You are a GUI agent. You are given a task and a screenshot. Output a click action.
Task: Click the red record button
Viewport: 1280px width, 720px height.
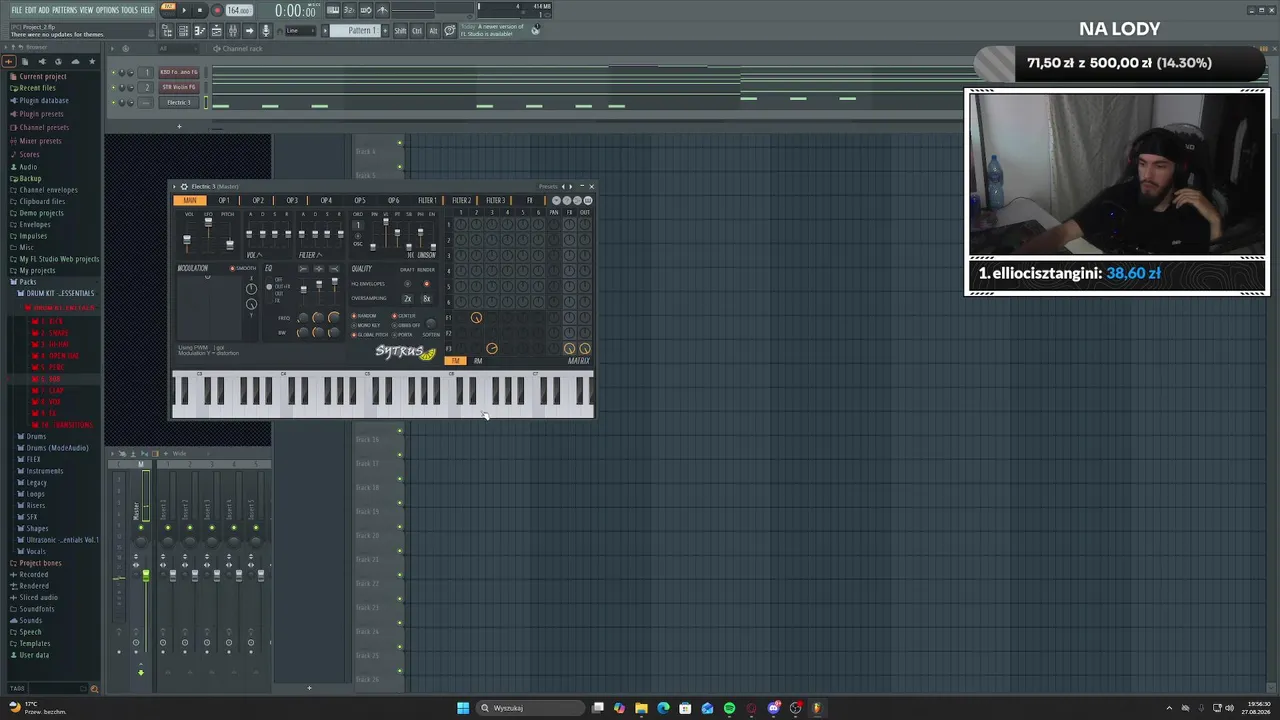tap(217, 10)
